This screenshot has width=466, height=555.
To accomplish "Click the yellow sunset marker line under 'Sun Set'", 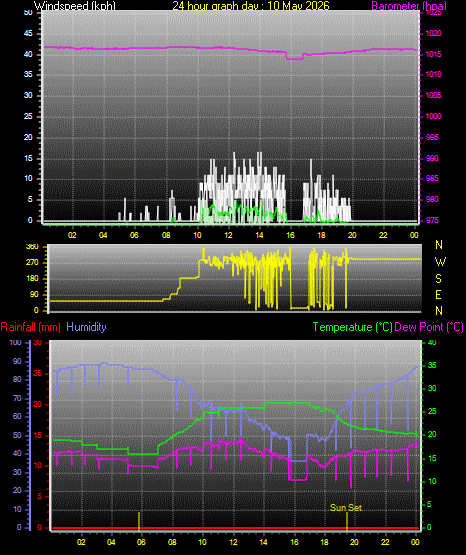I will click(347, 522).
